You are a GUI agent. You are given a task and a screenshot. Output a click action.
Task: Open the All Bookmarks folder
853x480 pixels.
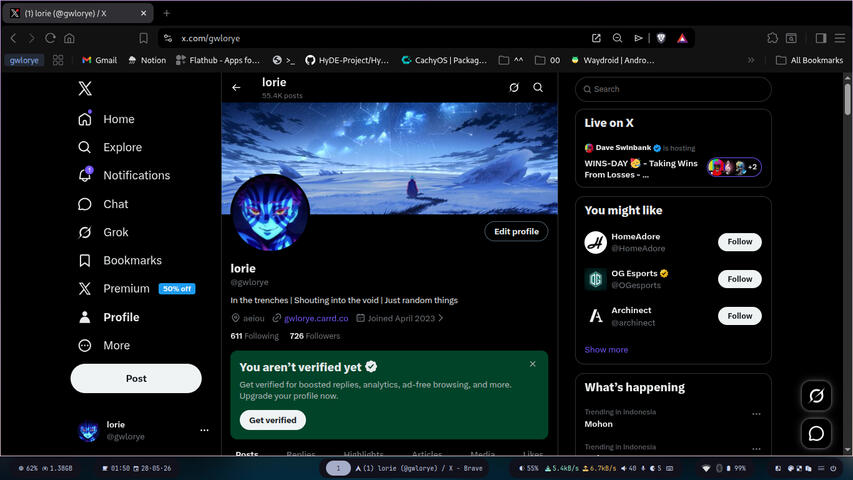point(809,60)
